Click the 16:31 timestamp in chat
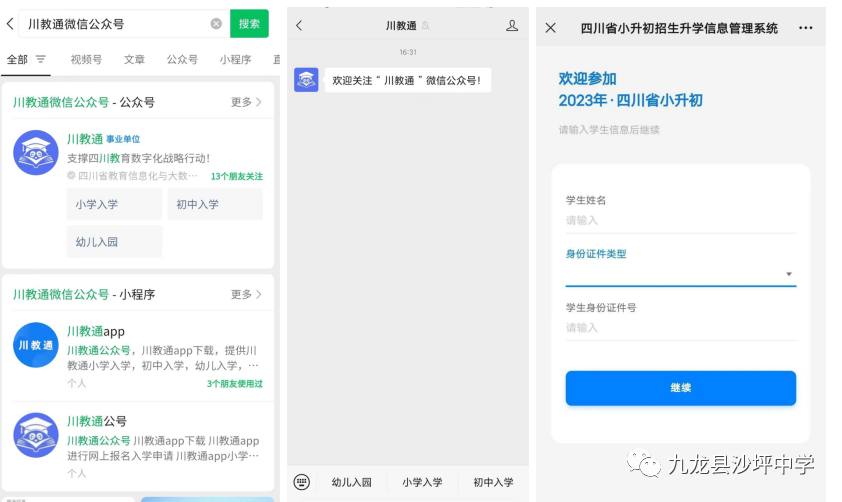 [408, 52]
